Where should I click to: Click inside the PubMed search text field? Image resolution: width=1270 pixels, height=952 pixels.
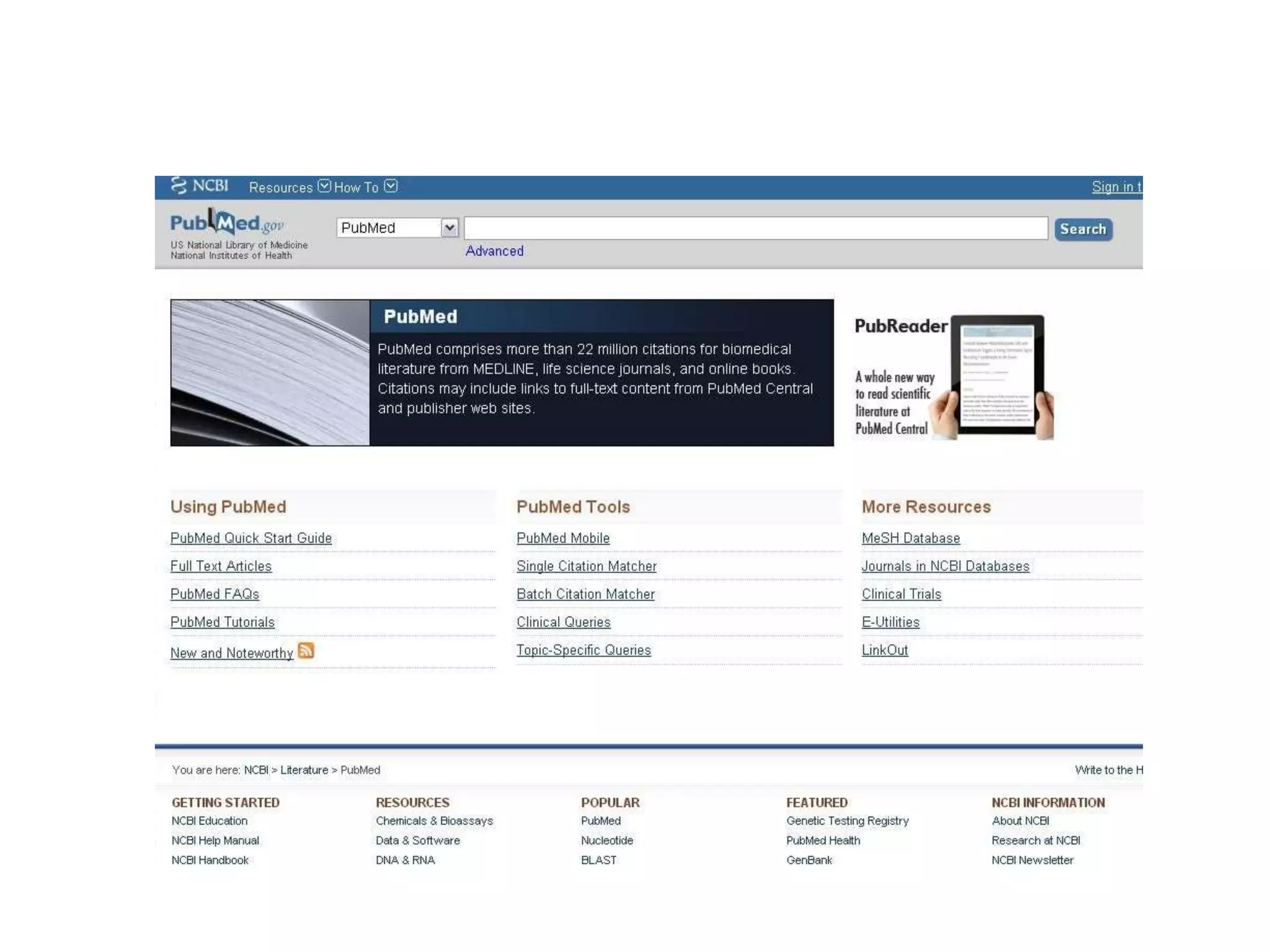point(755,228)
